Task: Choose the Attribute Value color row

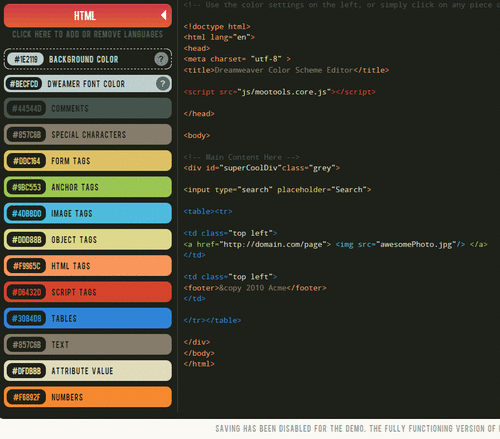Action: tap(88, 371)
